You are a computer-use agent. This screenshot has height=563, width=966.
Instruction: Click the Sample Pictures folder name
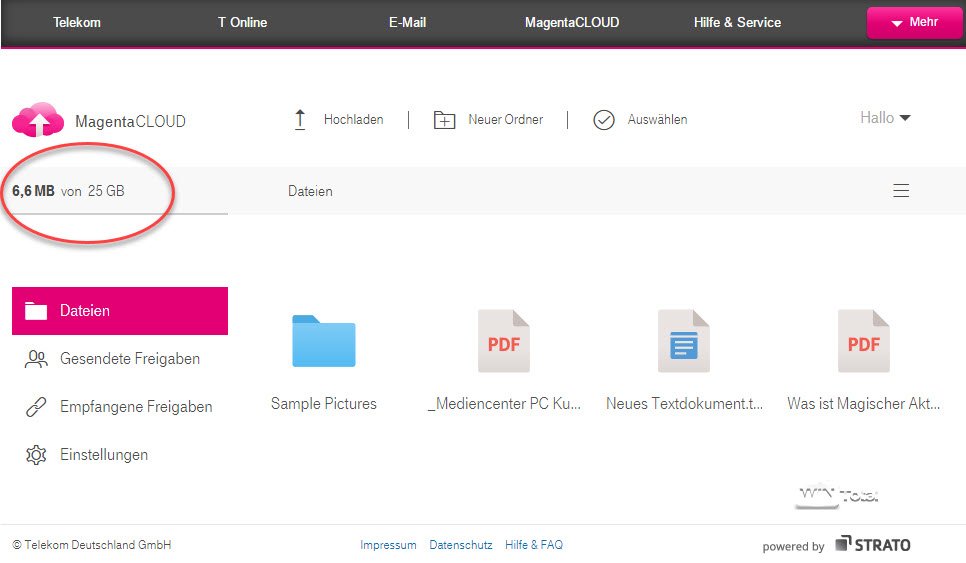(323, 403)
